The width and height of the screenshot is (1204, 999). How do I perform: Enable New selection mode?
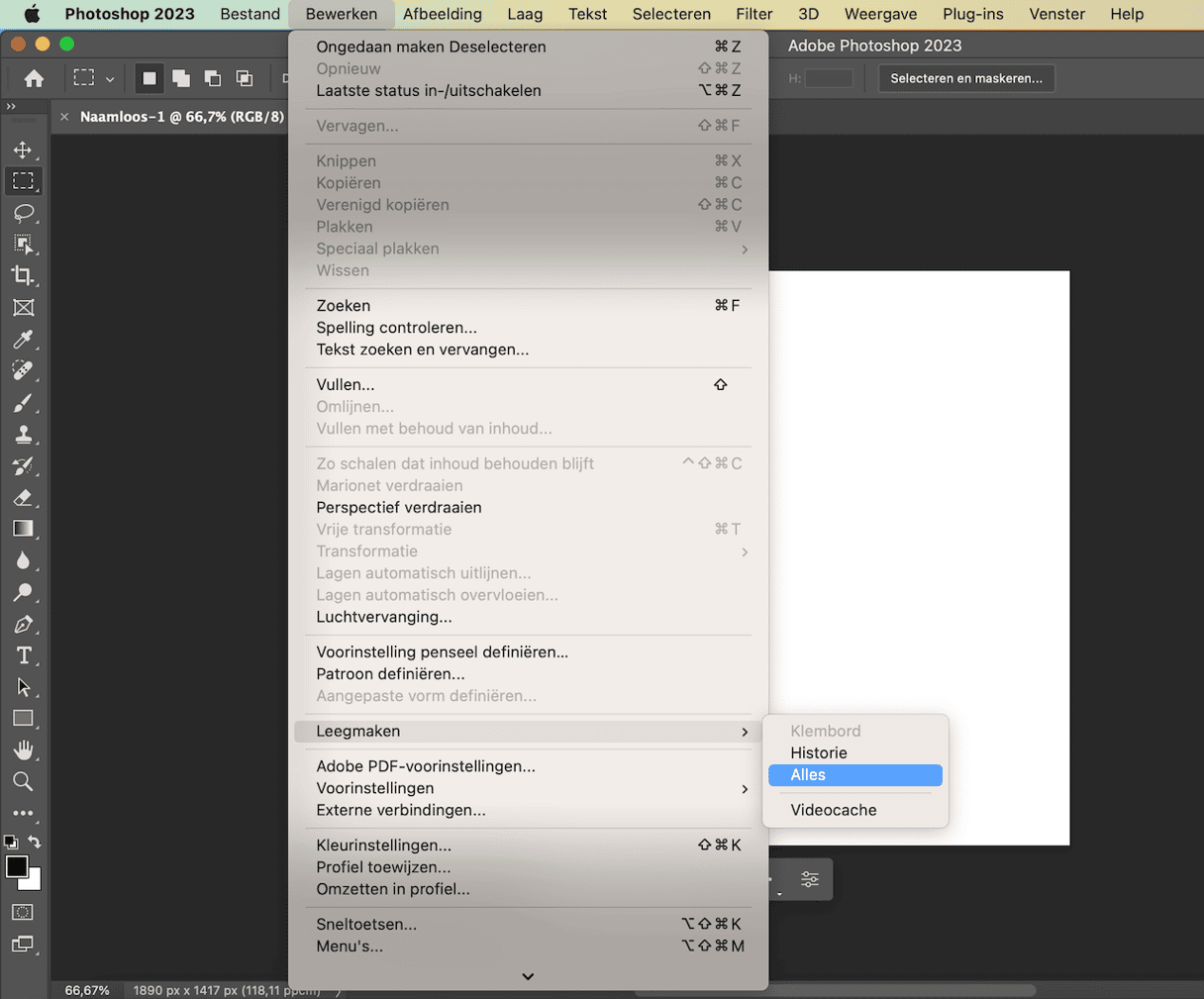[150, 78]
